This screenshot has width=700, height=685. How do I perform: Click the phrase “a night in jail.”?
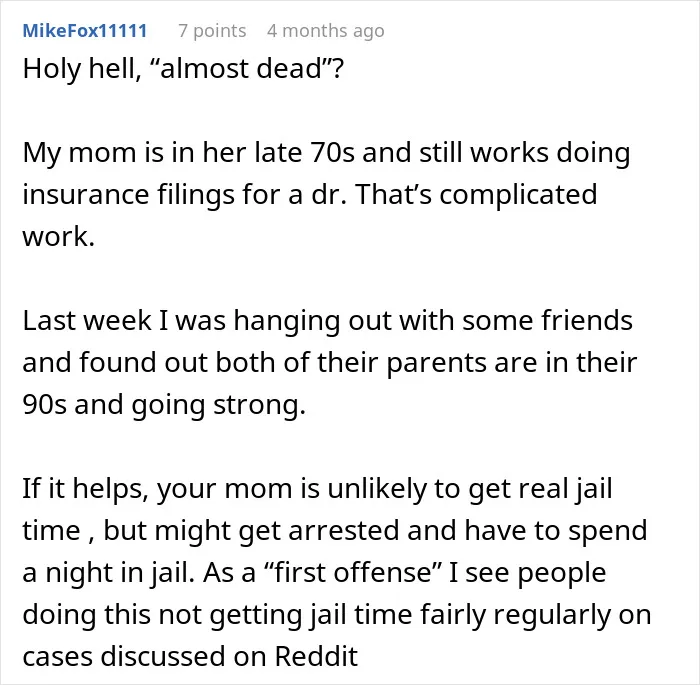coord(109,573)
